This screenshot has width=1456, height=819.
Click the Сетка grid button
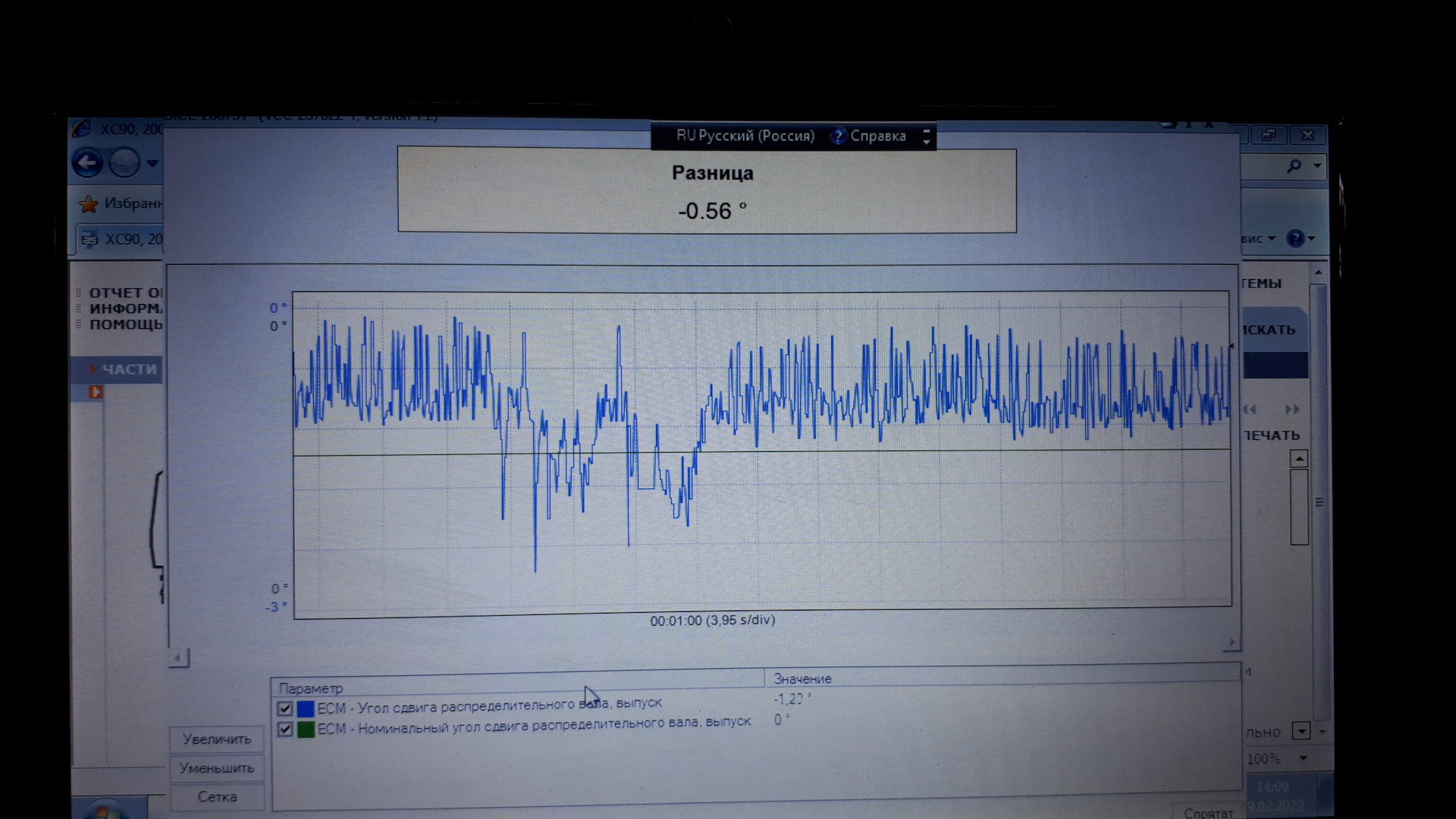pyautogui.click(x=217, y=797)
